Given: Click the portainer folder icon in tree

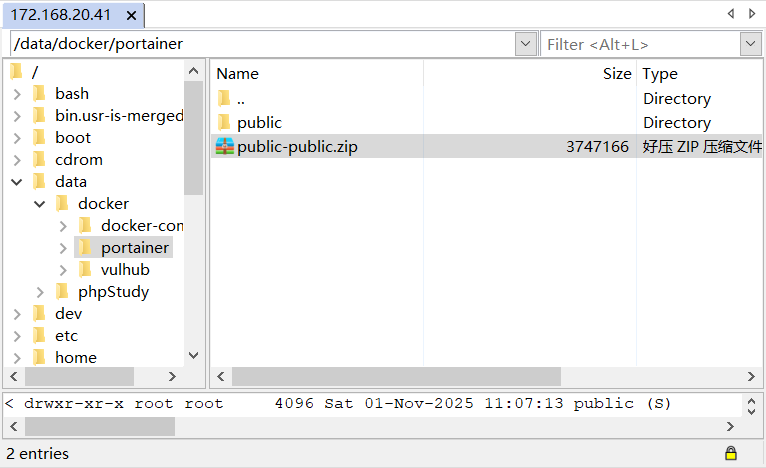Looking at the screenshot, I should (85, 248).
